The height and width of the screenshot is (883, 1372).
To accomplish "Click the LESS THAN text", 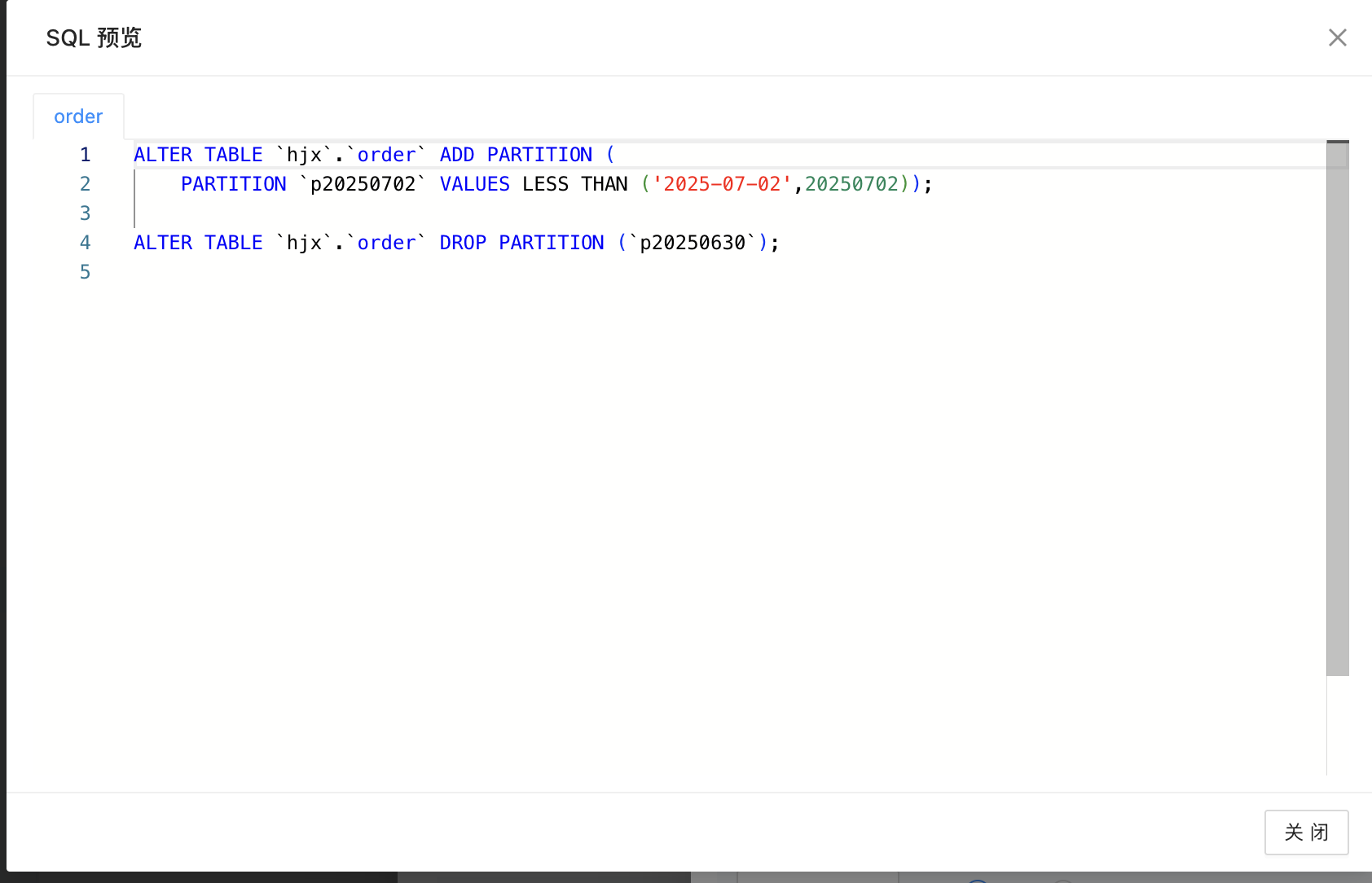I will [x=574, y=184].
